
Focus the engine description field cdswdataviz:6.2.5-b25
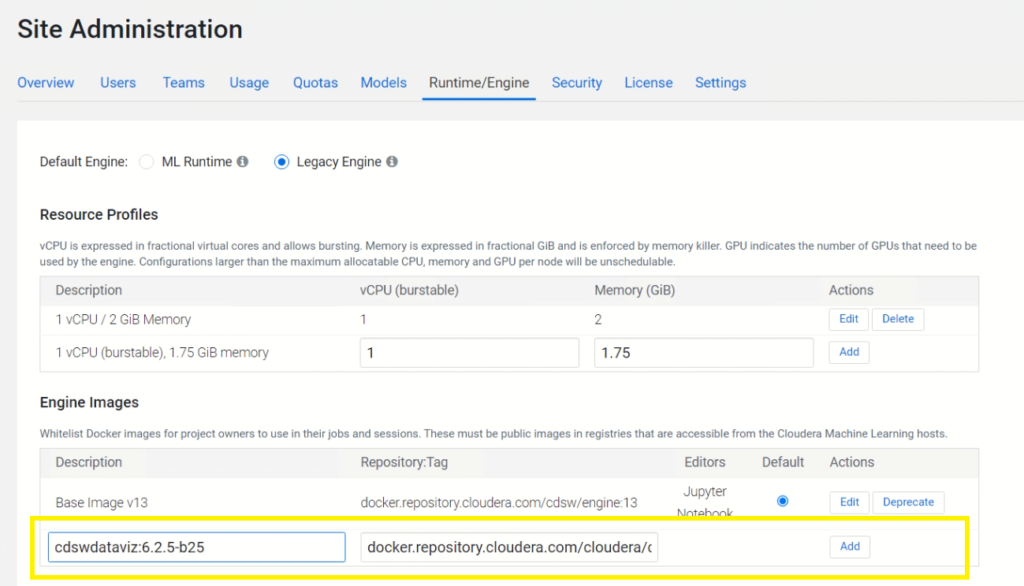197,547
